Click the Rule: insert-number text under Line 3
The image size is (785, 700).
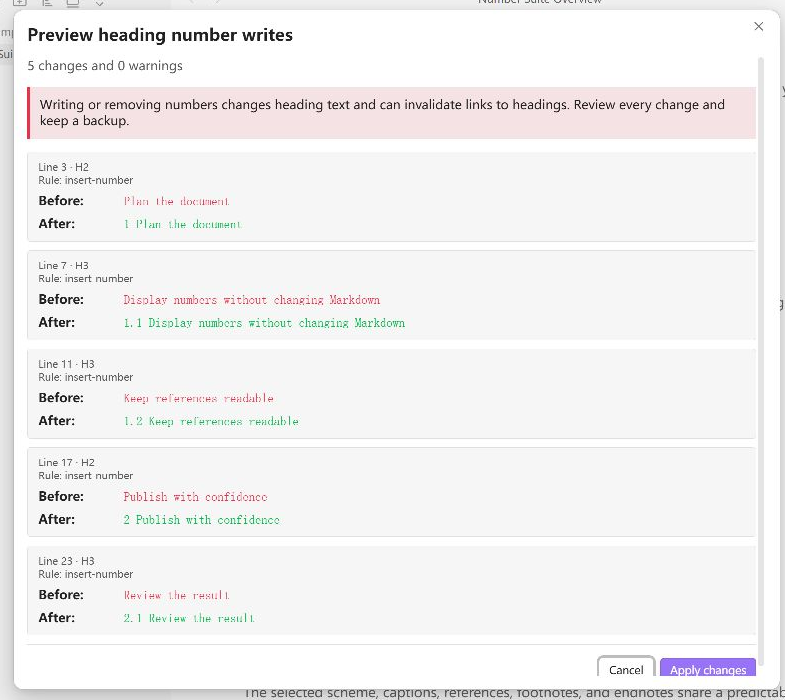86,180
